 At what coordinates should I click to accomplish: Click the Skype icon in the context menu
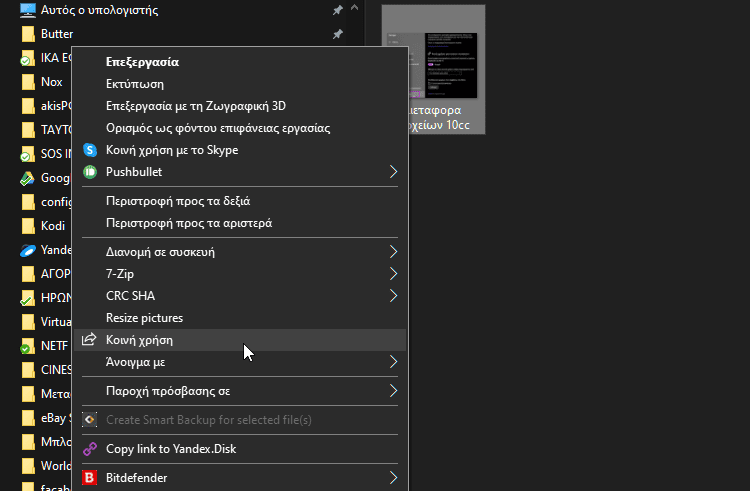click(90, 150)
